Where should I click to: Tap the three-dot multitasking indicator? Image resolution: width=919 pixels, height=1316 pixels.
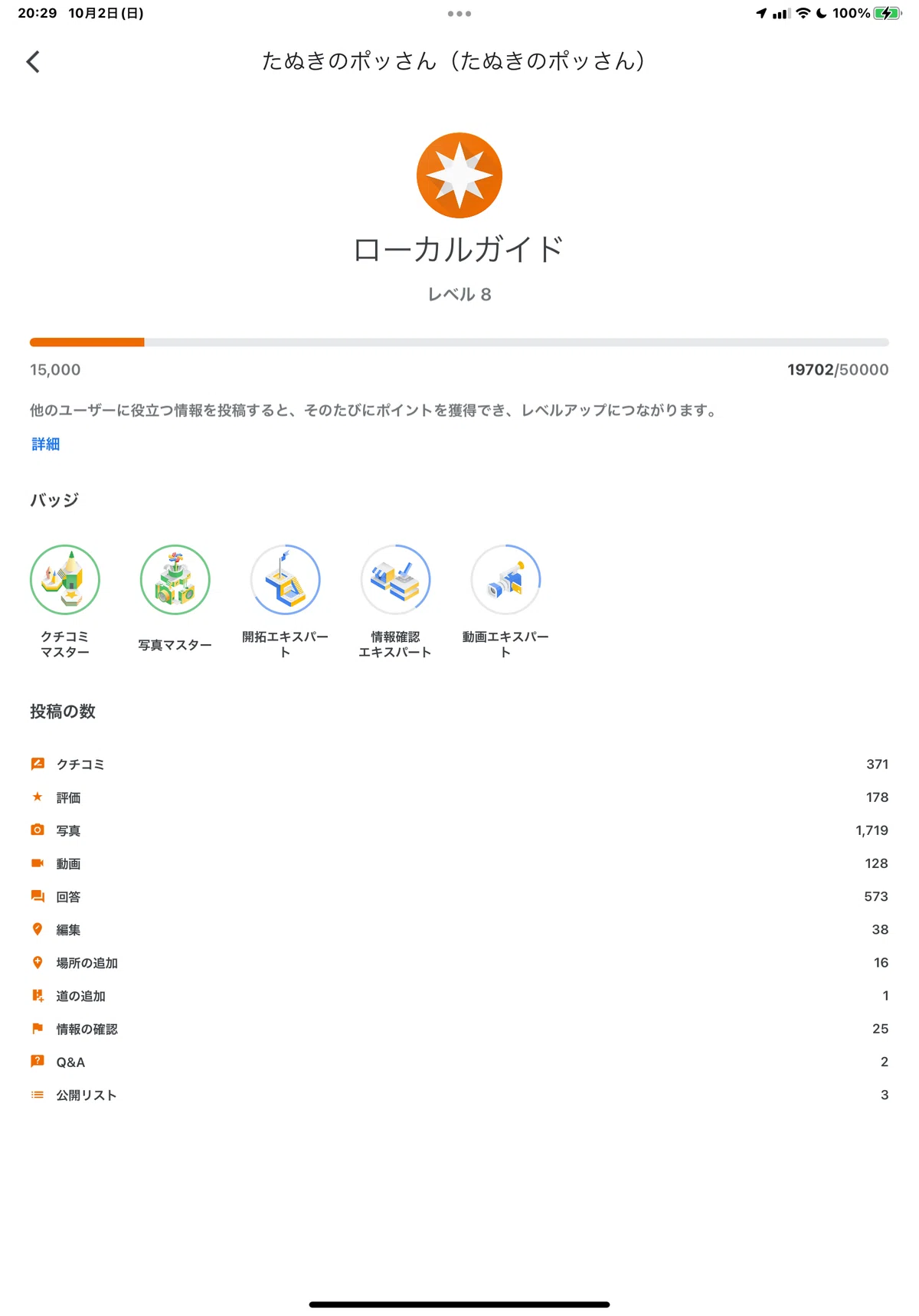pos(459,14)
